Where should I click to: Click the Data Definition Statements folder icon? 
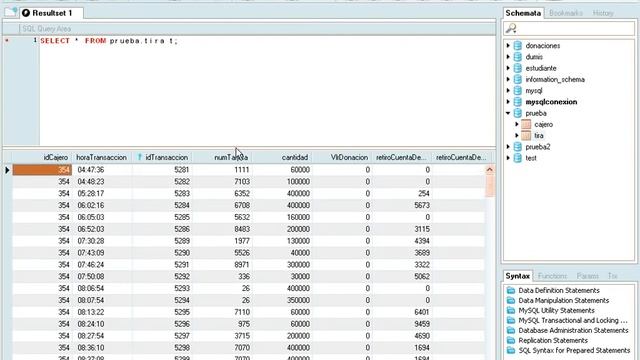coord(511,291)
